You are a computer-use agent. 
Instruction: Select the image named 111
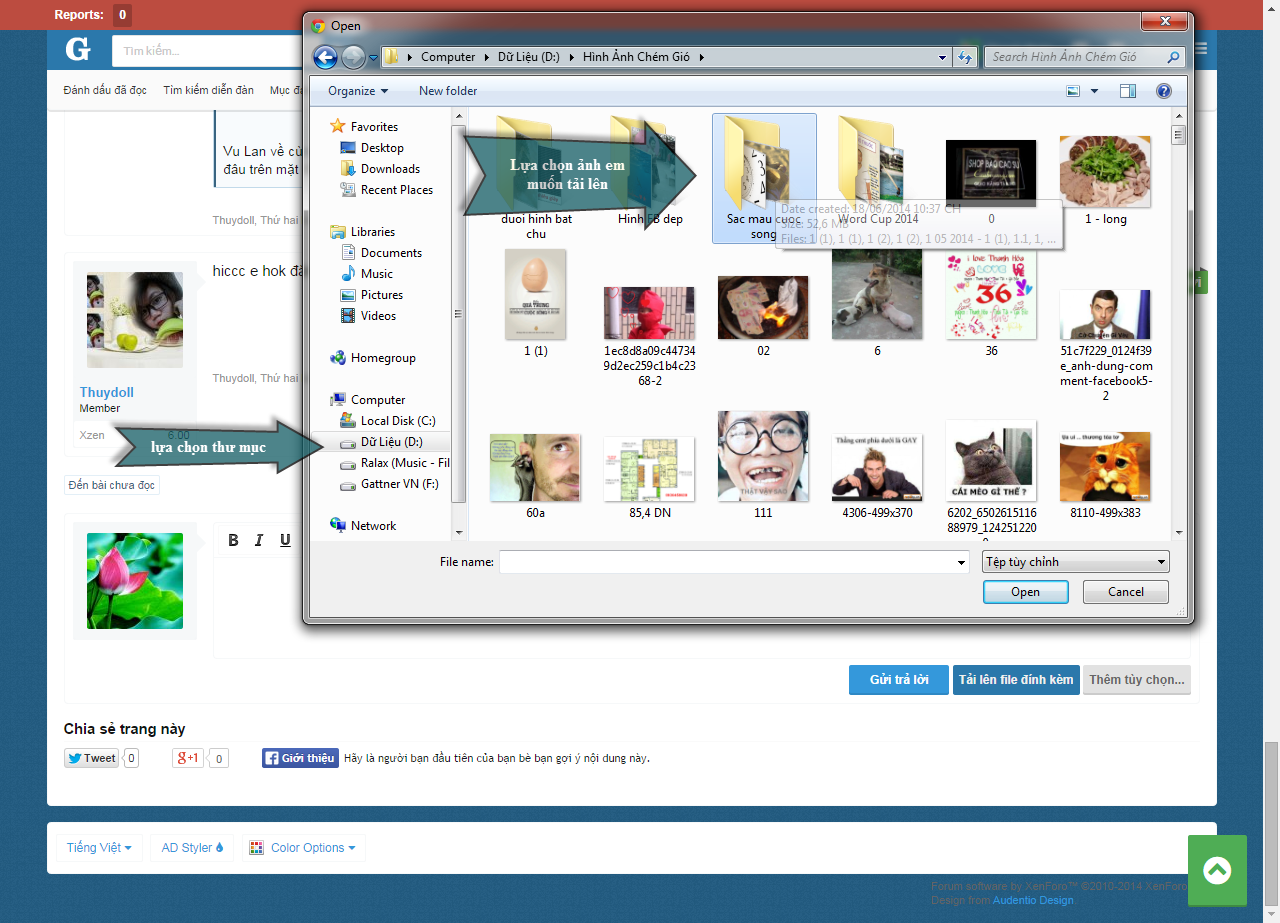tap(763, 465)
